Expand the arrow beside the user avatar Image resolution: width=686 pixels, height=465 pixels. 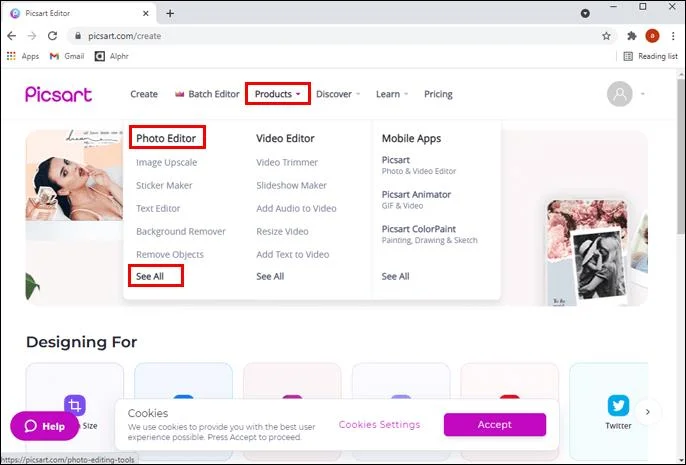pos(643,94)
